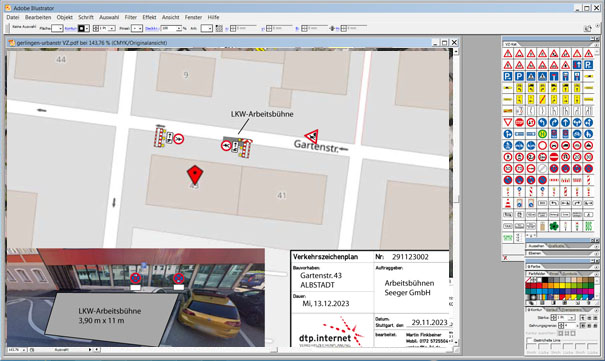Viewport: 605px width, 361px height.
Task: Open the Verlauf gradient tab
Action: click(551, 310)
